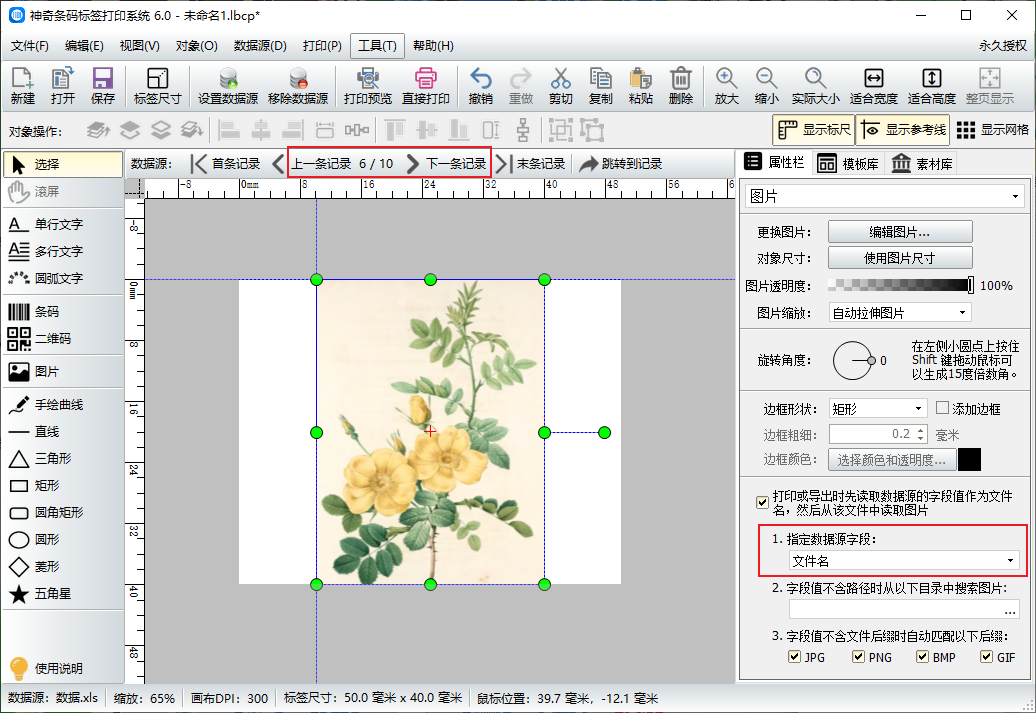
Task: Jump to 首条记录 first record
Action: click(225, 163)
